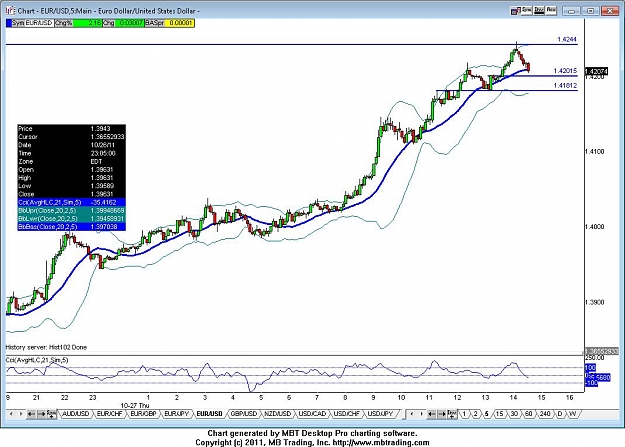Maximize the chart window

(591, 11)
